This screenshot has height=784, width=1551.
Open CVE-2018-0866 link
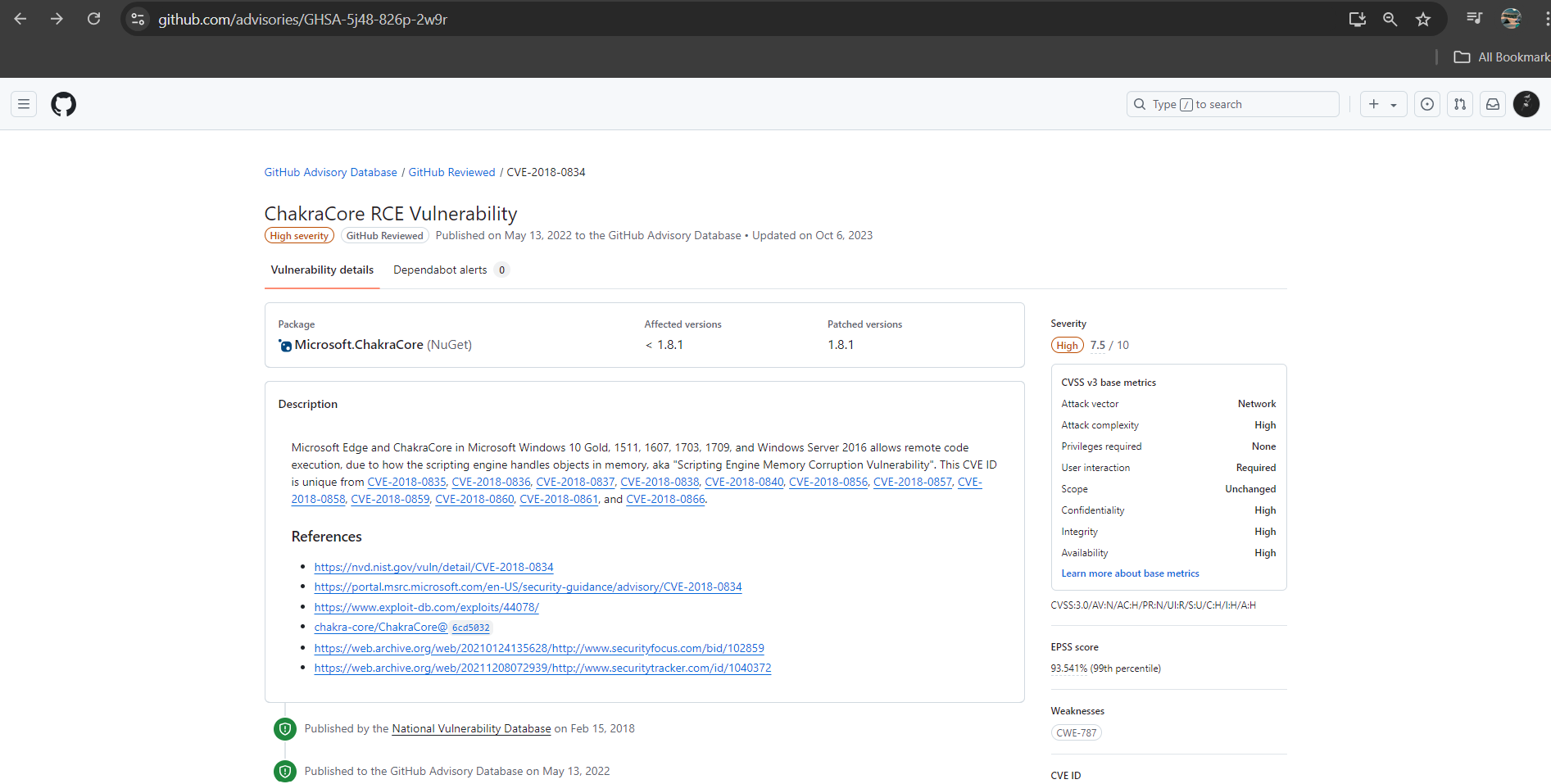[665, 499]
